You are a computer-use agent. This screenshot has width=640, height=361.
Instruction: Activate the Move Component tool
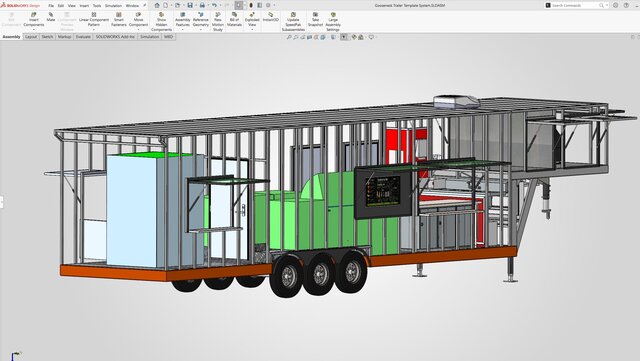pyautogui.click(x=138, y=20)
